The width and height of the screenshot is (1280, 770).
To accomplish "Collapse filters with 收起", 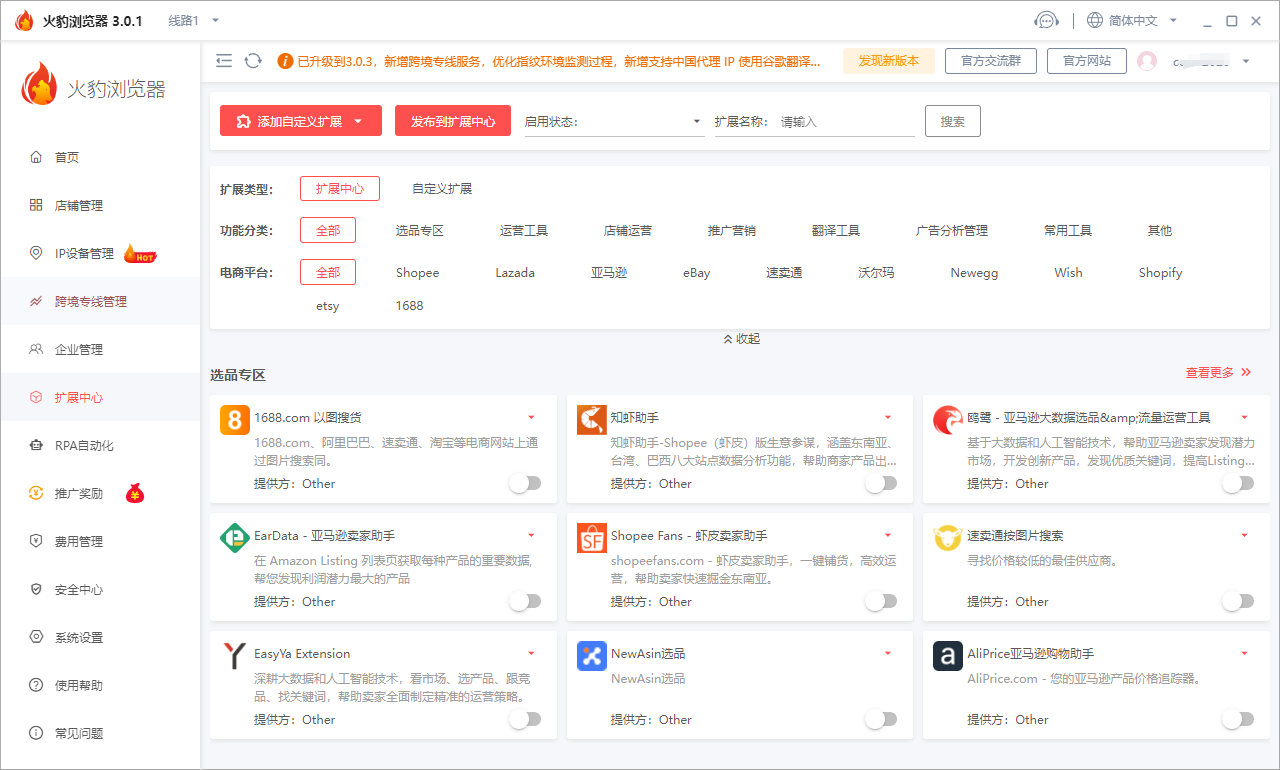I will tap(741, 339).
